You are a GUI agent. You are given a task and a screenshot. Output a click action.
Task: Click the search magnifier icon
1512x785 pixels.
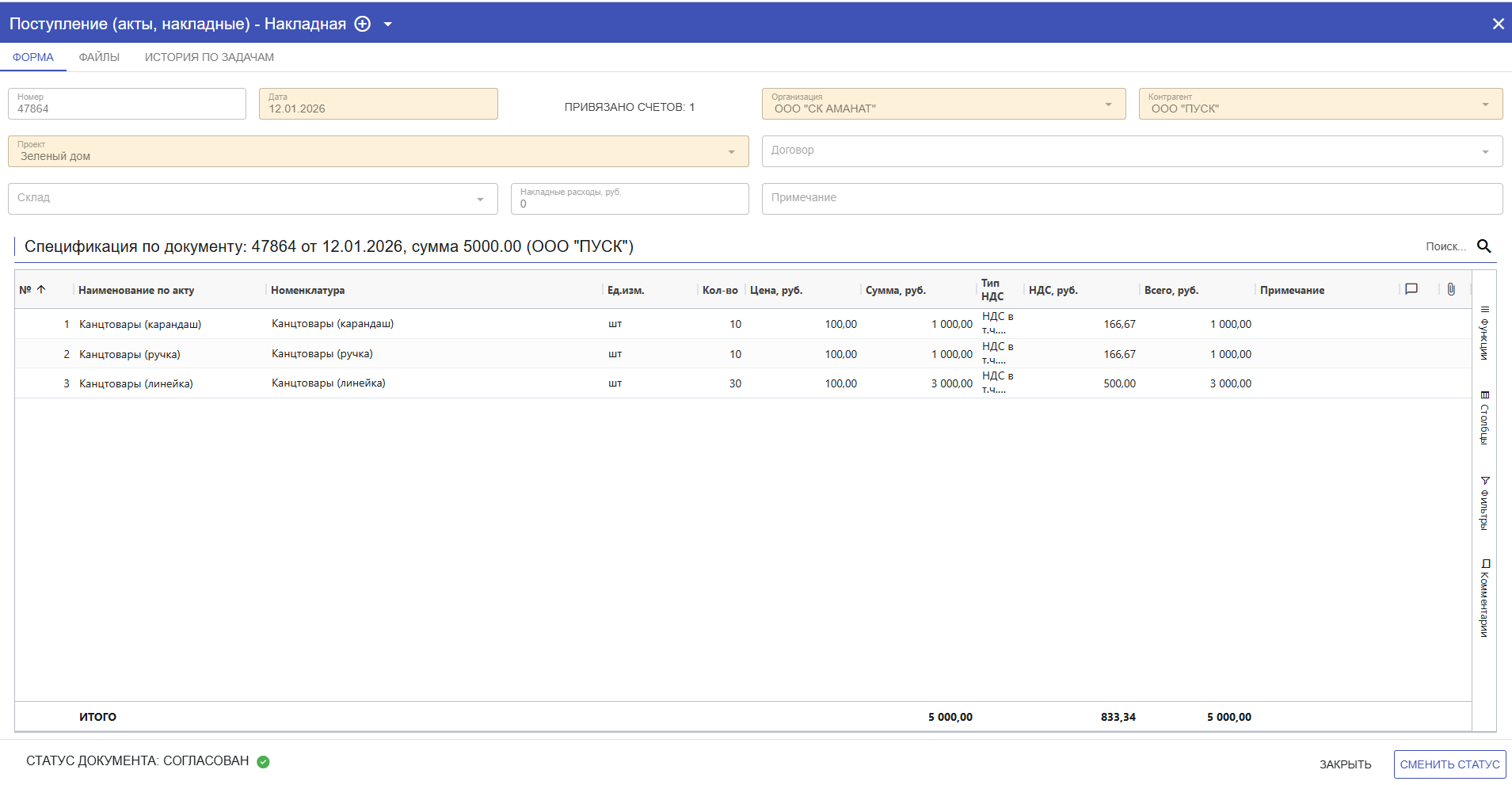1483,246
